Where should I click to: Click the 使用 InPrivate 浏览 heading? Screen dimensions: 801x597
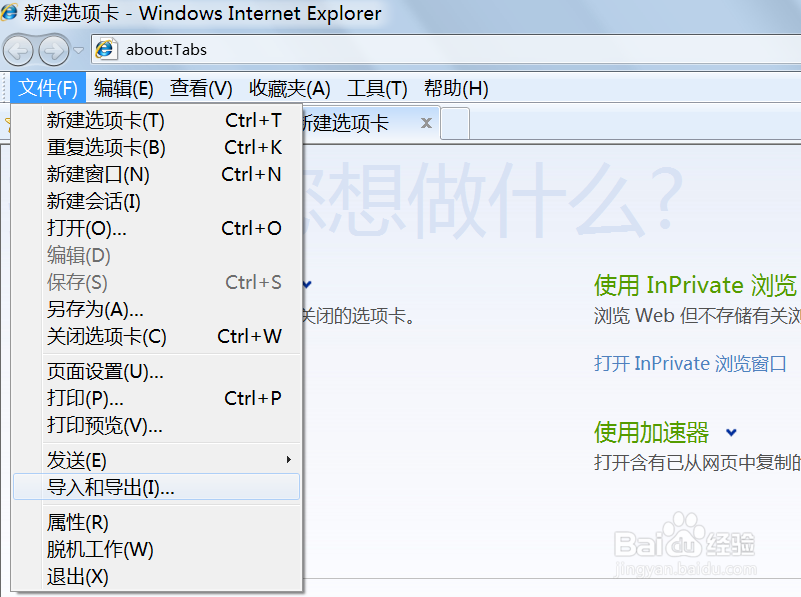695,285
